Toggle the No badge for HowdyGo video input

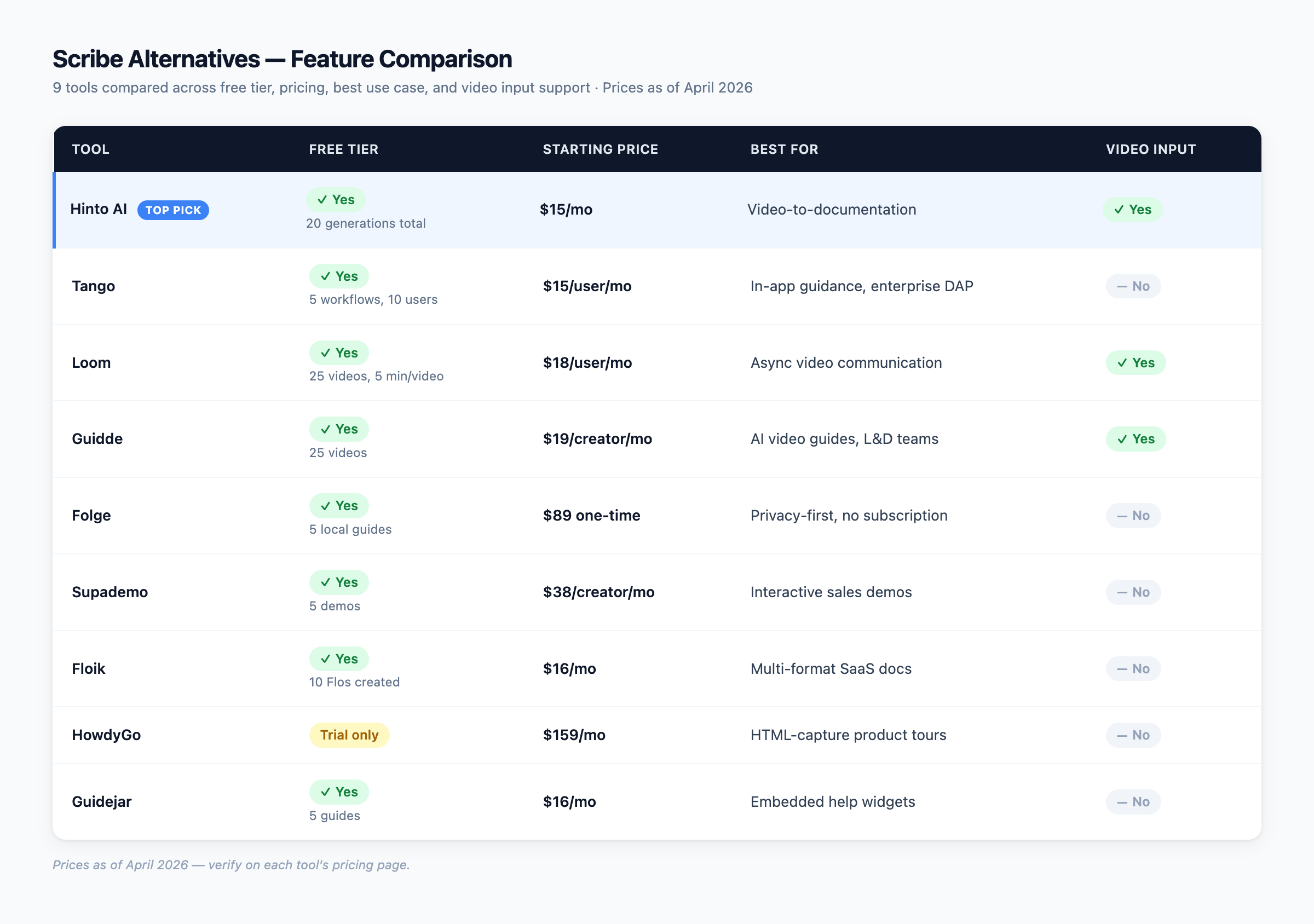1133,735
